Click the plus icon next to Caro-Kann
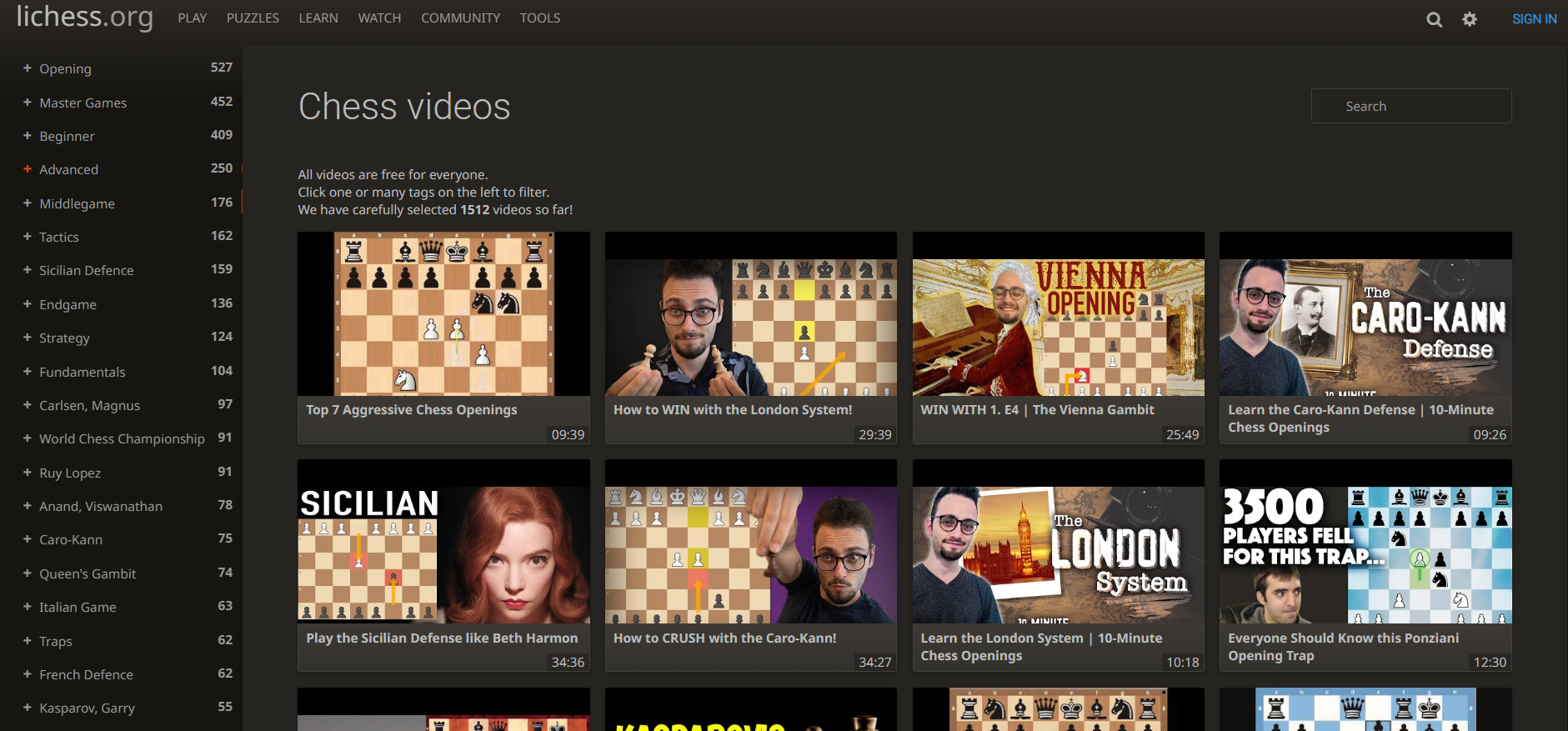 tap(28, 538)
